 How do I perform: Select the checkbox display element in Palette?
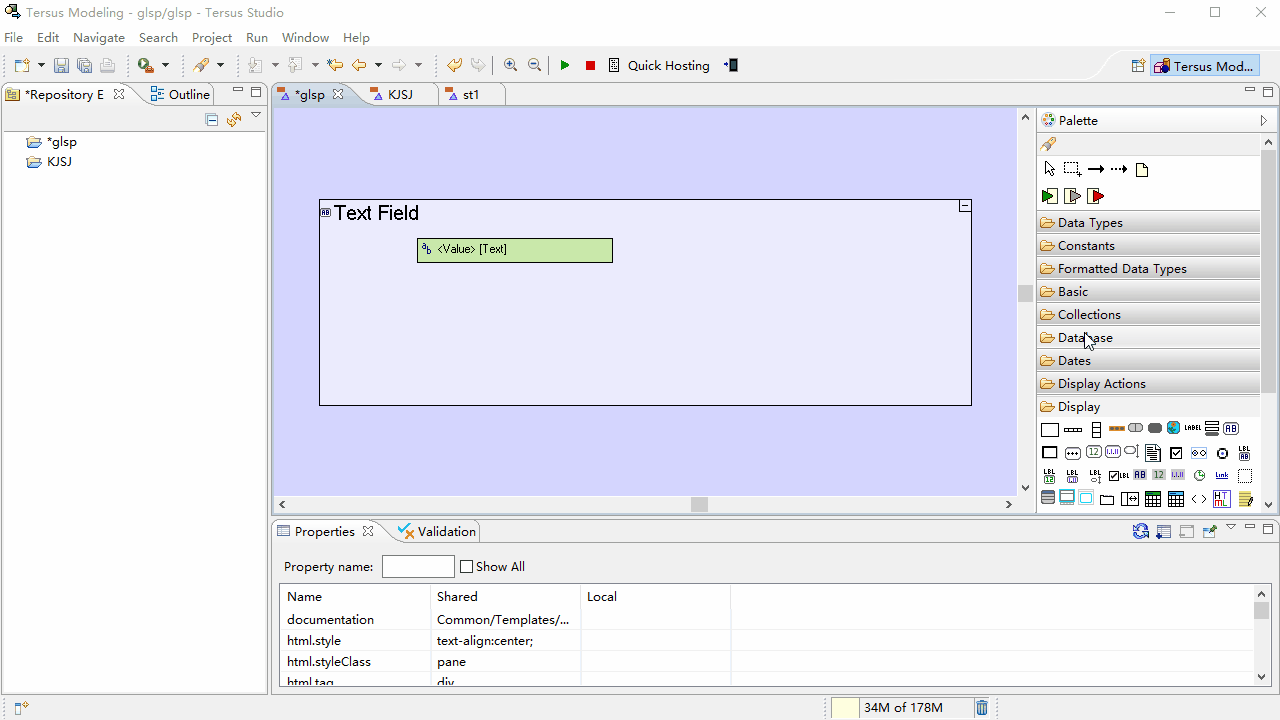click(x=1176, y=453)
